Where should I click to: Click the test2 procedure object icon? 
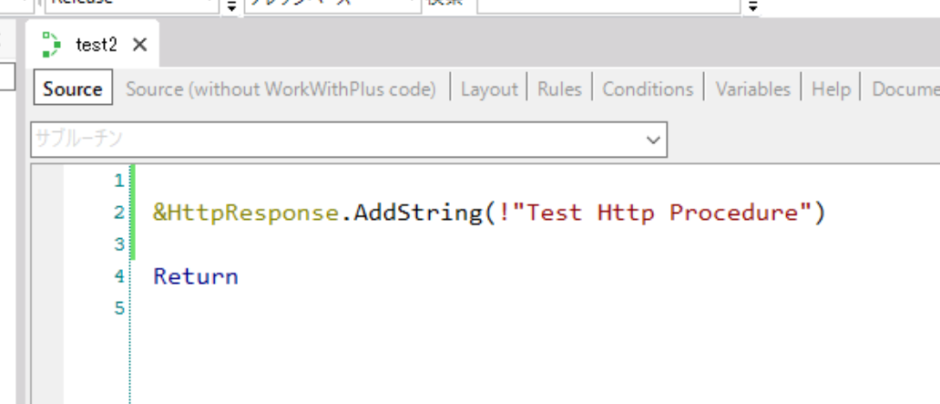point(51,44)
